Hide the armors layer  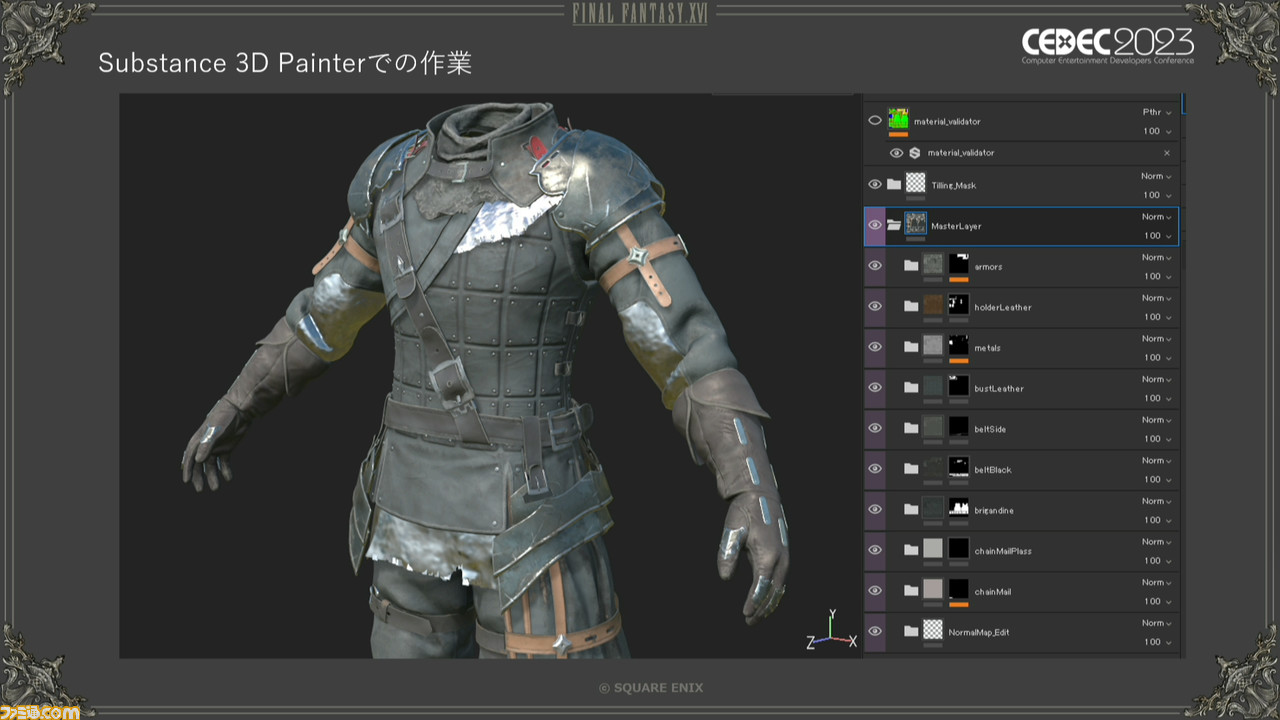click(875, 266)
